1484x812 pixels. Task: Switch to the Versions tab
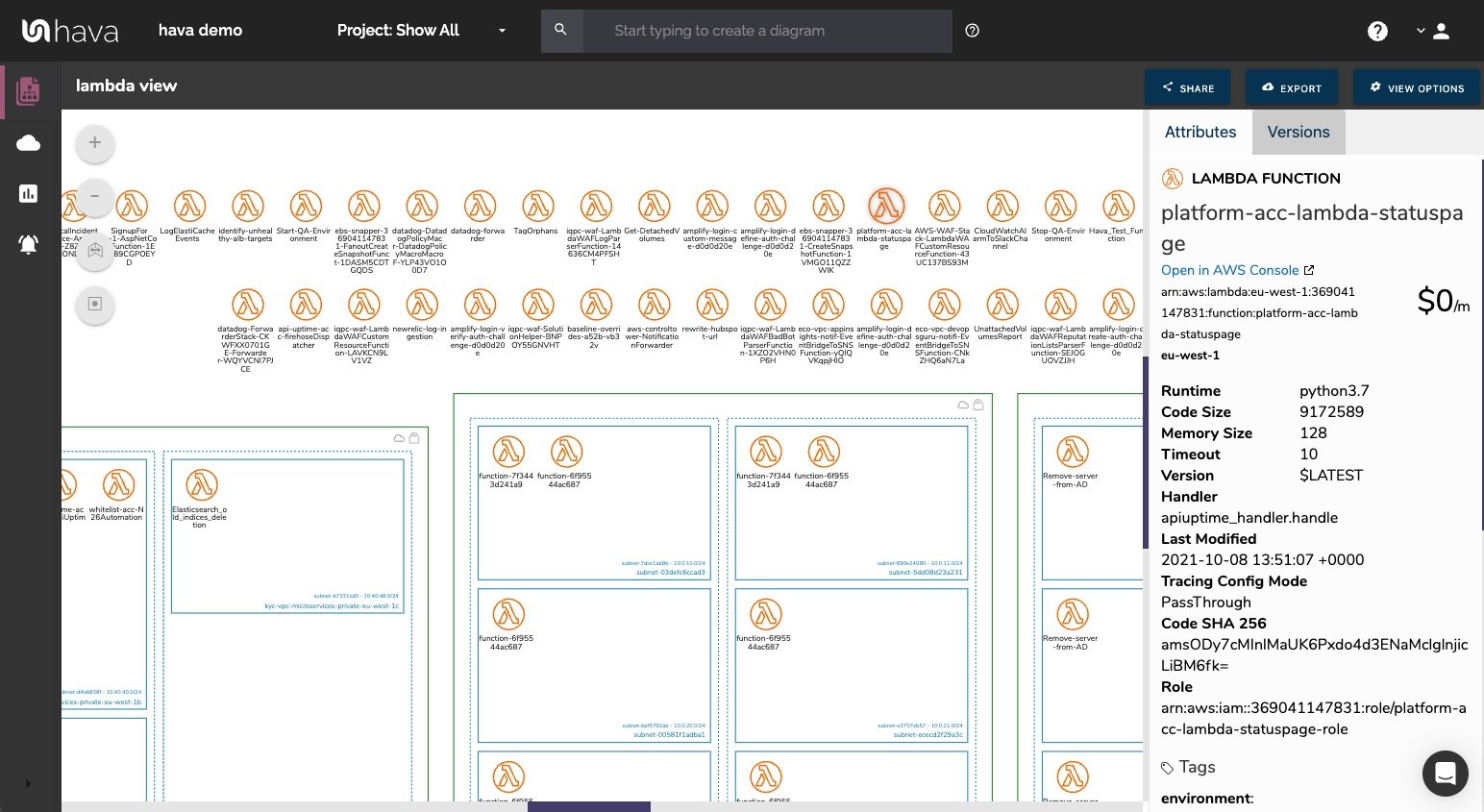click(1298, 133)
